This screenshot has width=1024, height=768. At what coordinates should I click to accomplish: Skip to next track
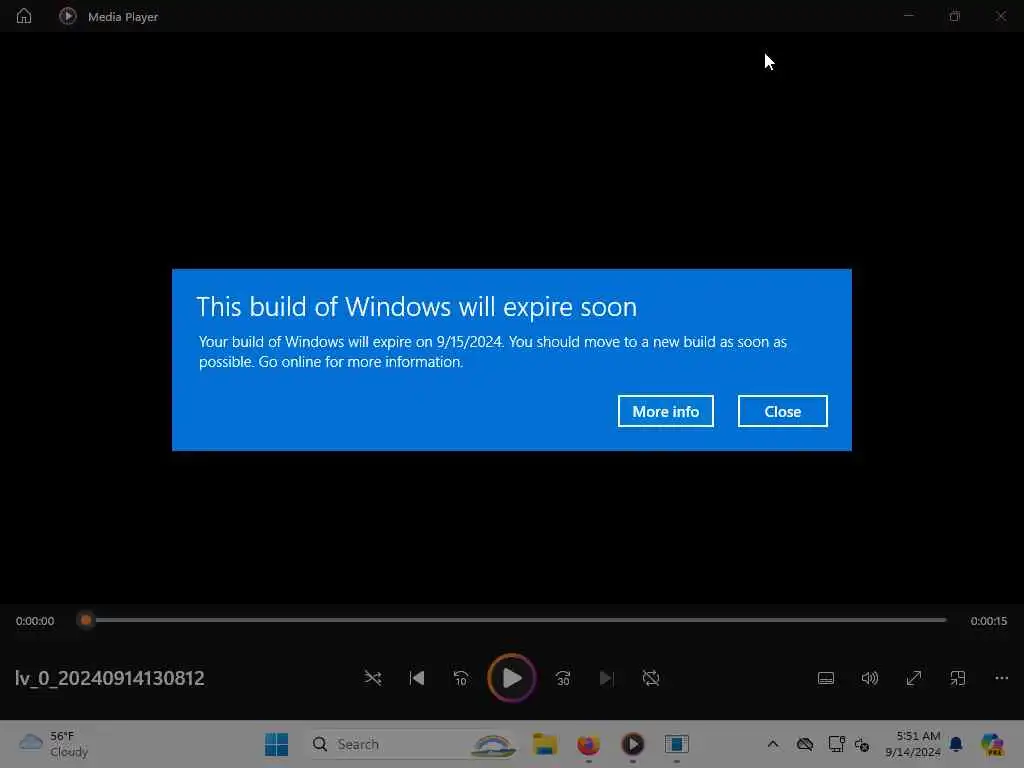pos(607,678)
